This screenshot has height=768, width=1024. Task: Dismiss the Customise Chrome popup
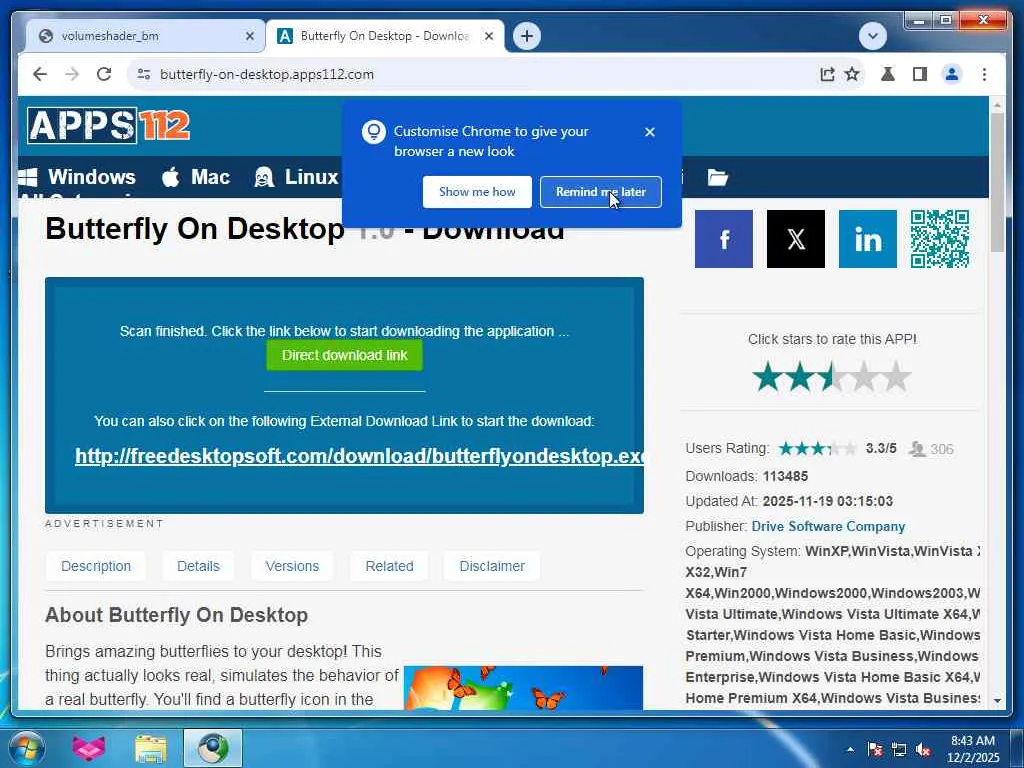tap(650, 132)
